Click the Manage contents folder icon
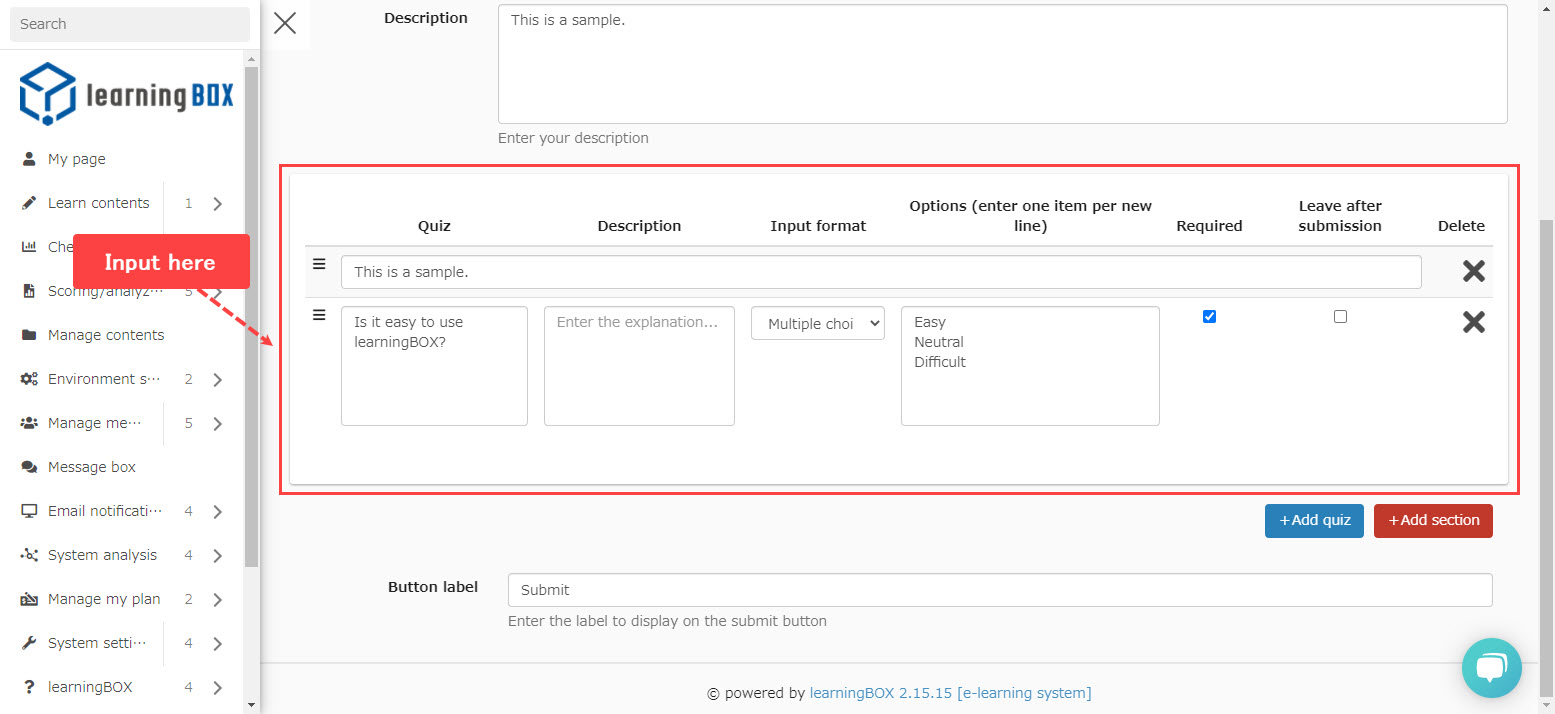This screenshot has height=714, width=1555. 29,335
